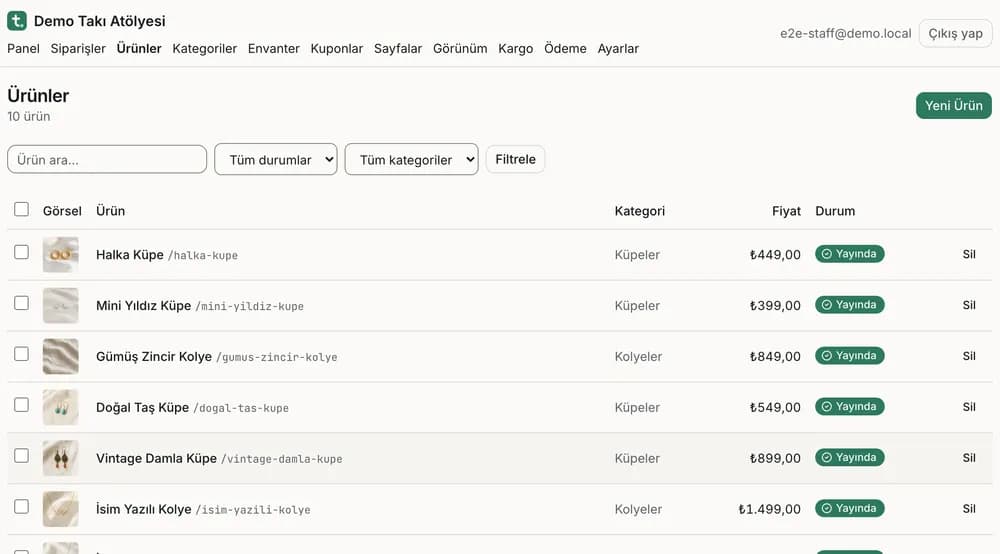This screenshot has width=1000, height=554.
Task: Delete Vintage Damla Küpe using Sil
Action: [x=969, y=458]
